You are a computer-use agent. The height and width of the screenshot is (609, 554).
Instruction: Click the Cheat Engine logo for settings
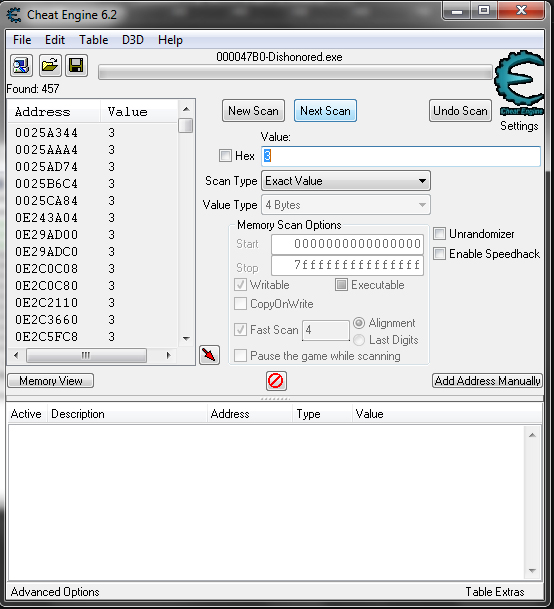click(519, 83)
